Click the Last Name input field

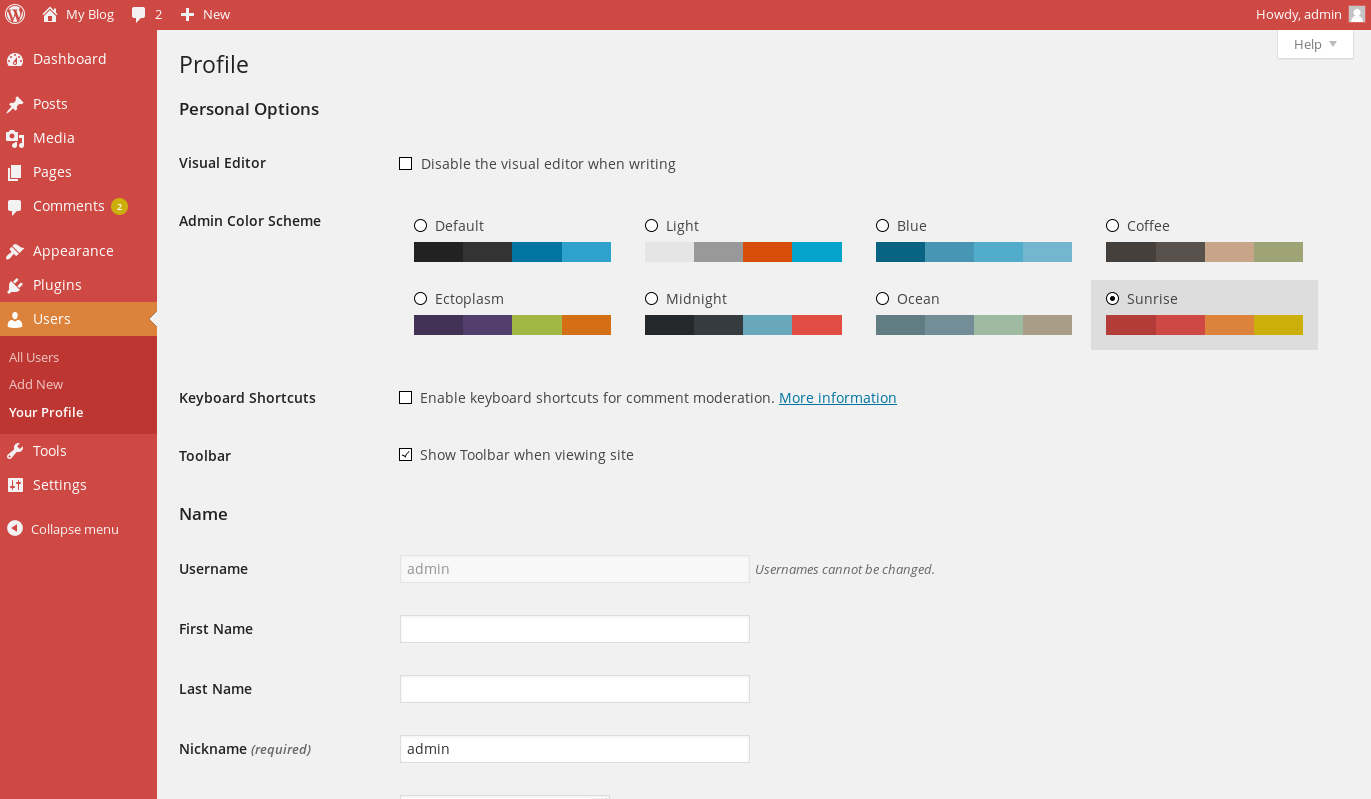575,689
